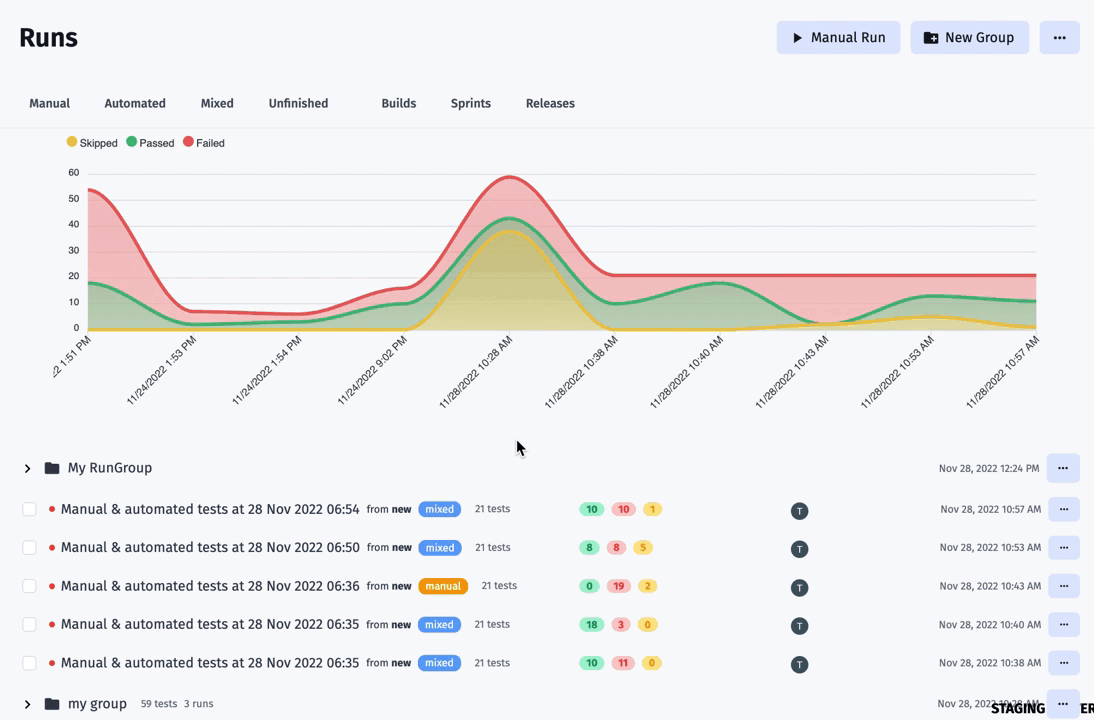The width and height of the screenshot is (1094, 720).
Task: Click the assignee avatar on the 10:57 AM run
Action: pyautogui.click(x=800, y=511)
